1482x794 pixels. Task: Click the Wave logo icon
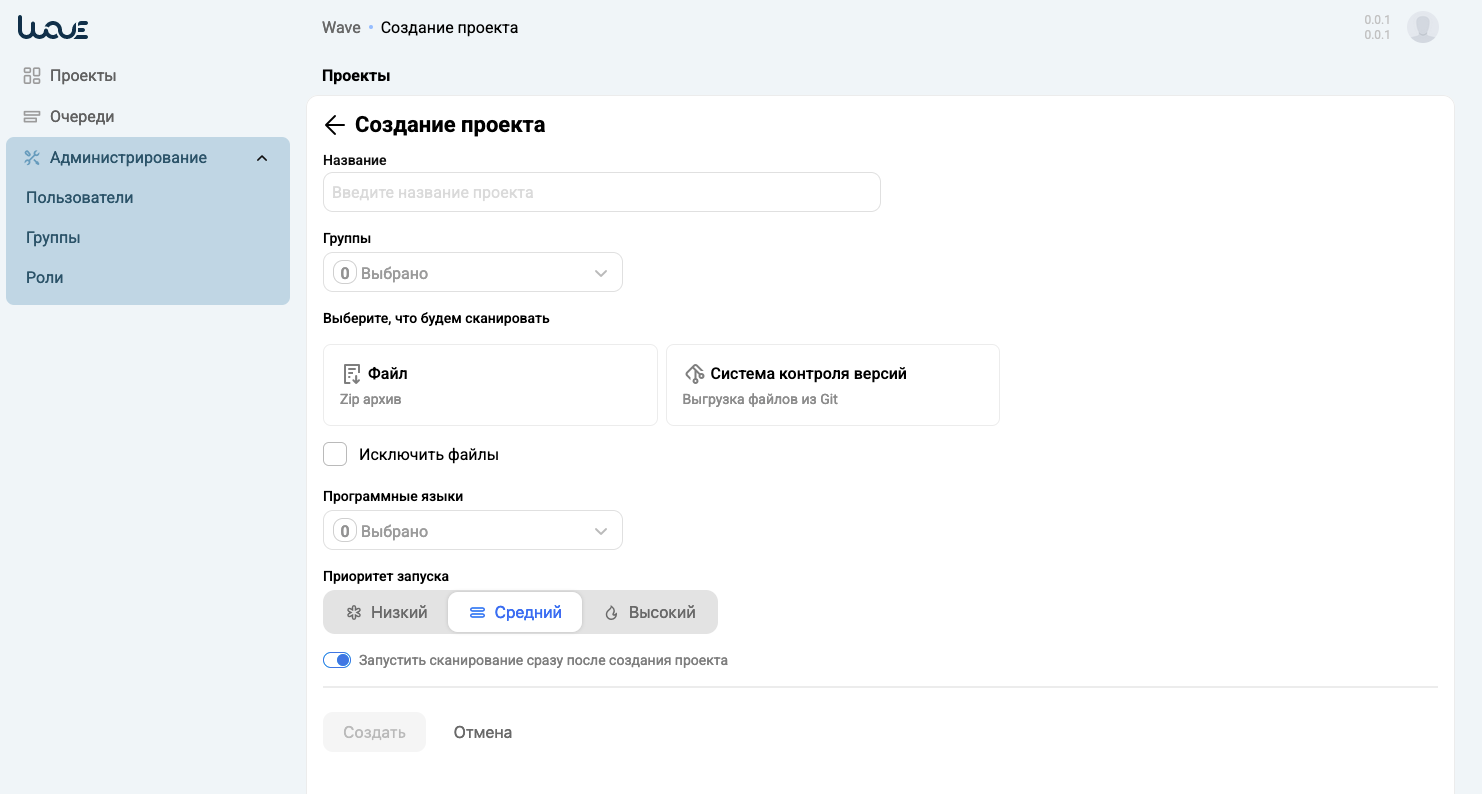click(53, 28)
